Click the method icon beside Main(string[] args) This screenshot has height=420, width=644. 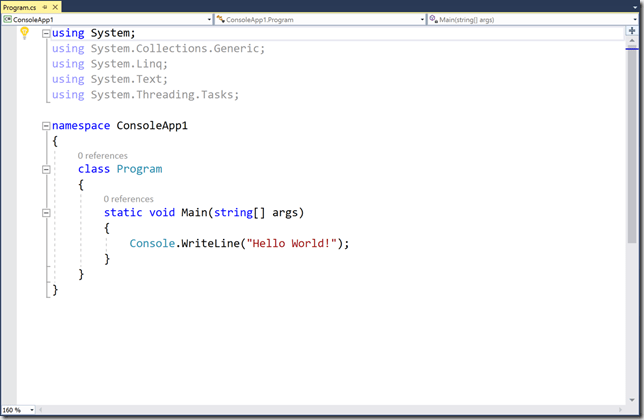[x=433, y=19]
